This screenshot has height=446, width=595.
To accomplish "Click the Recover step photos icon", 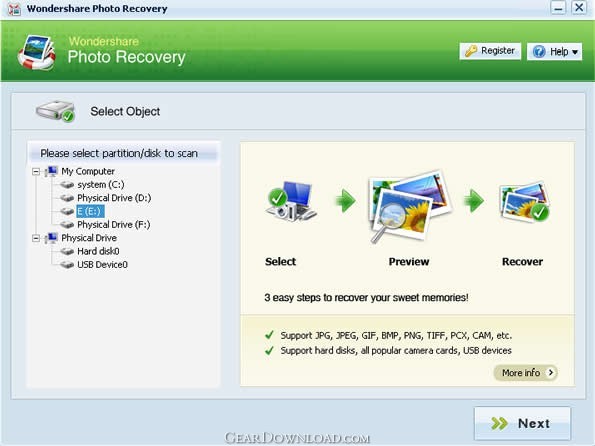I will (524, 202).
